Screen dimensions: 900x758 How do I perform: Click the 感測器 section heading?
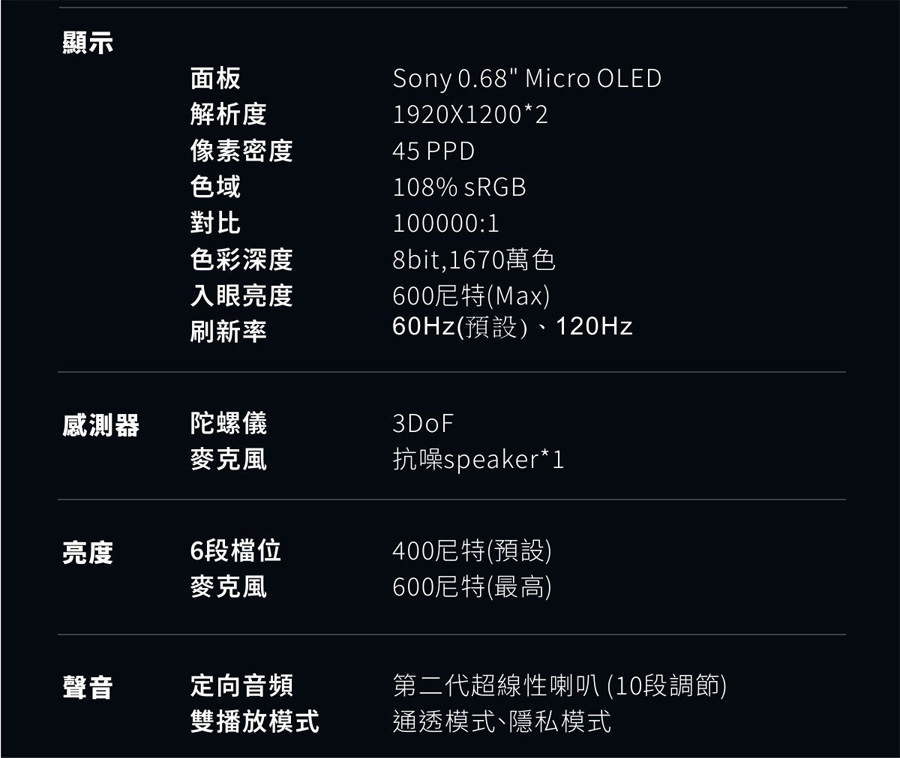101,425
